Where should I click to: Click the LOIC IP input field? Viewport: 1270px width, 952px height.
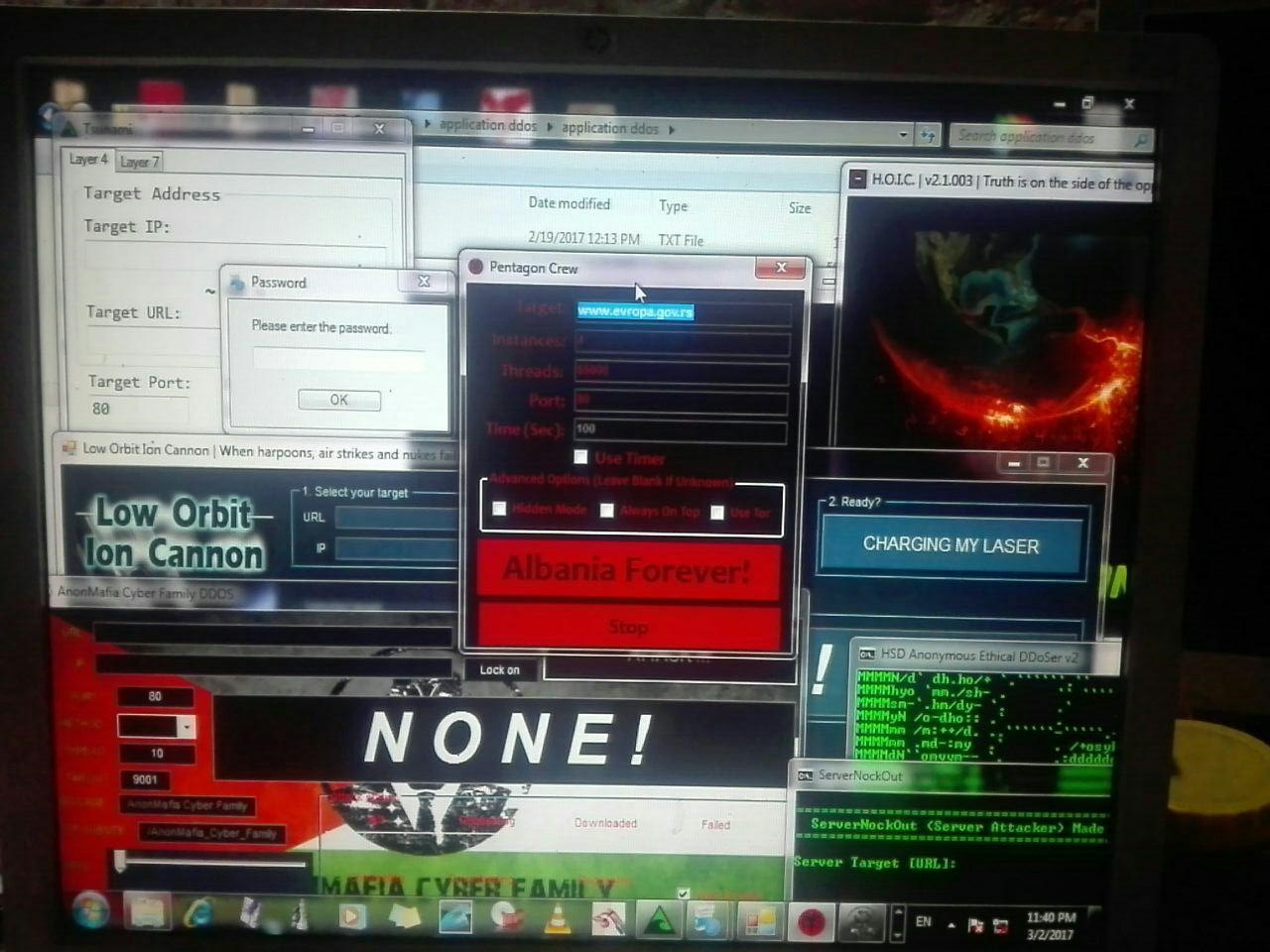(398, 548)
